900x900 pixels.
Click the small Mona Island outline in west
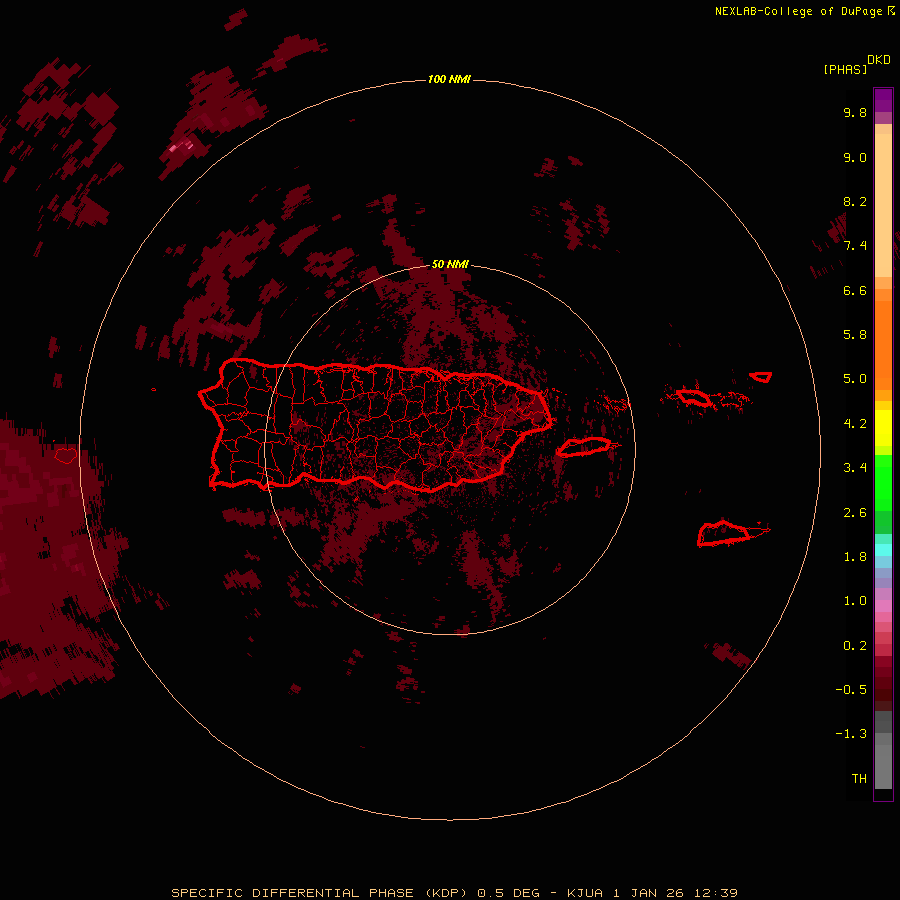66,456
